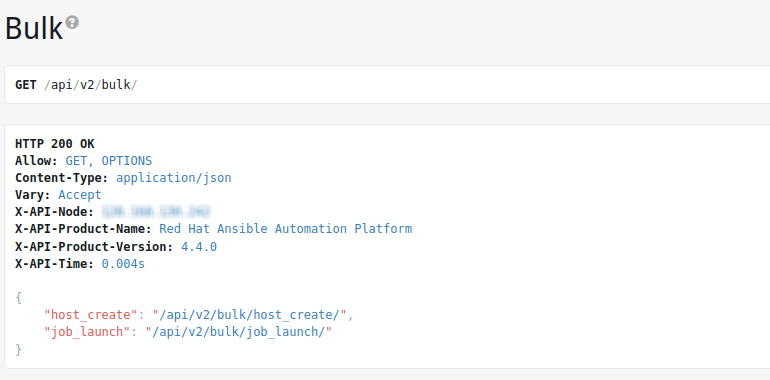Image resolution: width=770 pixels, height=380 pixels.
Task: Open the job_launch endpoint link
Action: tap(239, 332)
